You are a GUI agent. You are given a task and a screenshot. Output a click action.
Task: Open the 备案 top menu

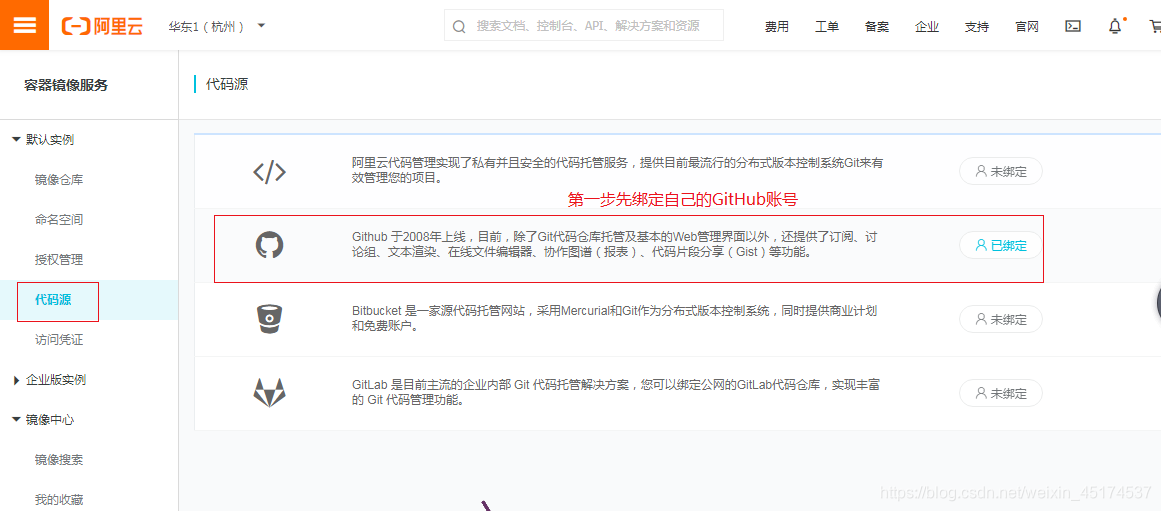877,27
